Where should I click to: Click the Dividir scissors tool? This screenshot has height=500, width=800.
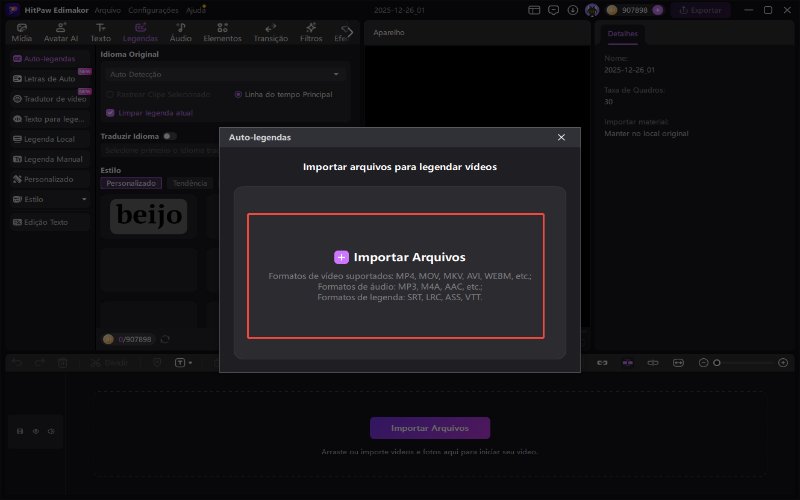(x=109, y=363)
